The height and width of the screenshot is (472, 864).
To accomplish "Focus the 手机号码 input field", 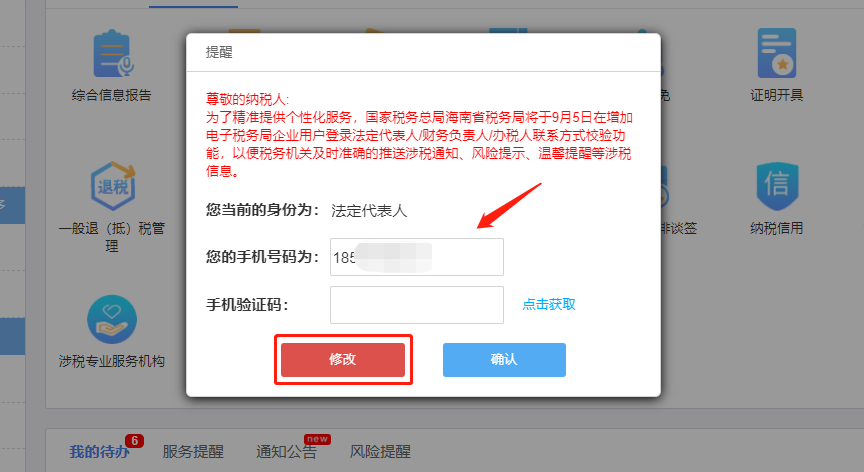I will click(x=417, y=257).
